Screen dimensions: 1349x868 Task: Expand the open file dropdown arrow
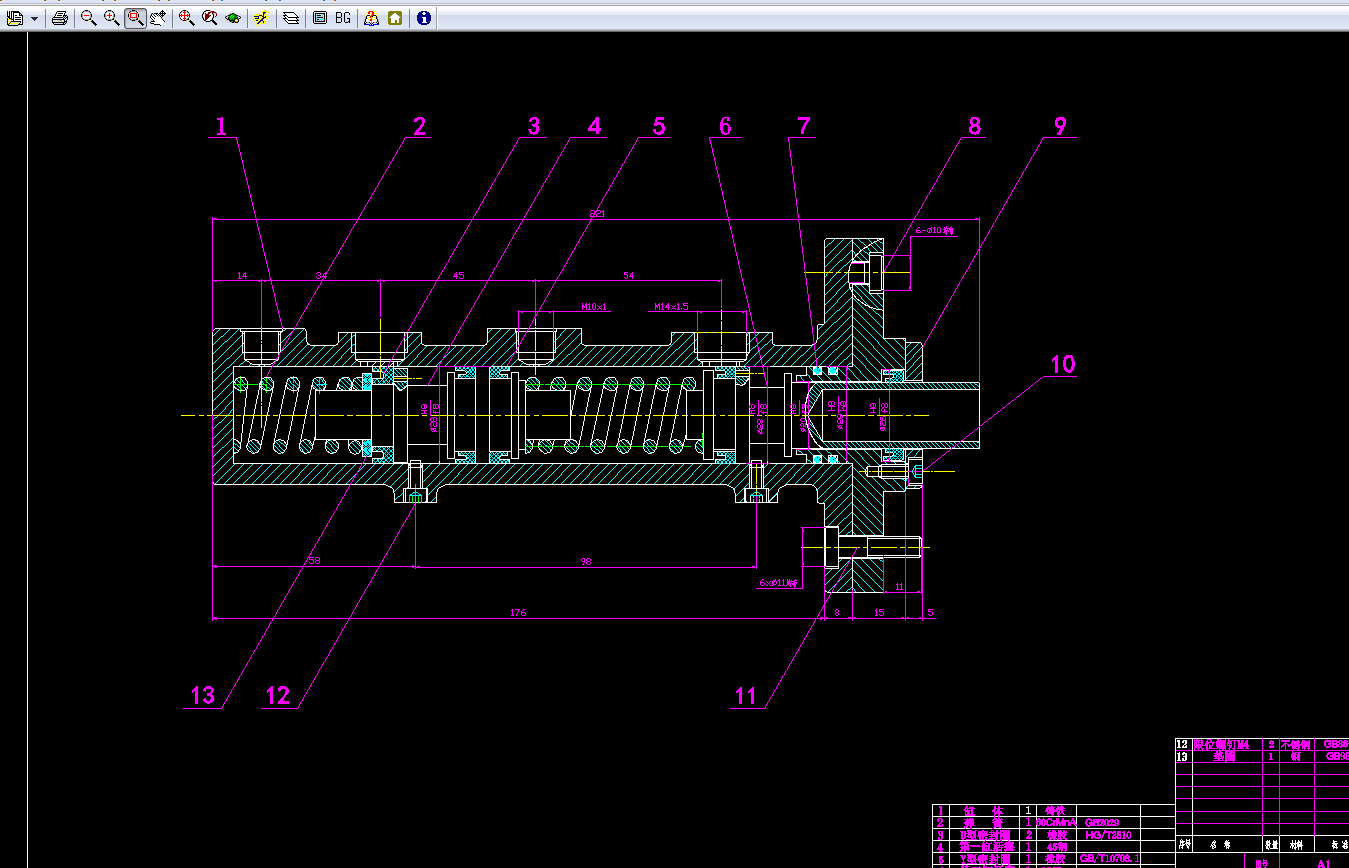tap(34, 18)
